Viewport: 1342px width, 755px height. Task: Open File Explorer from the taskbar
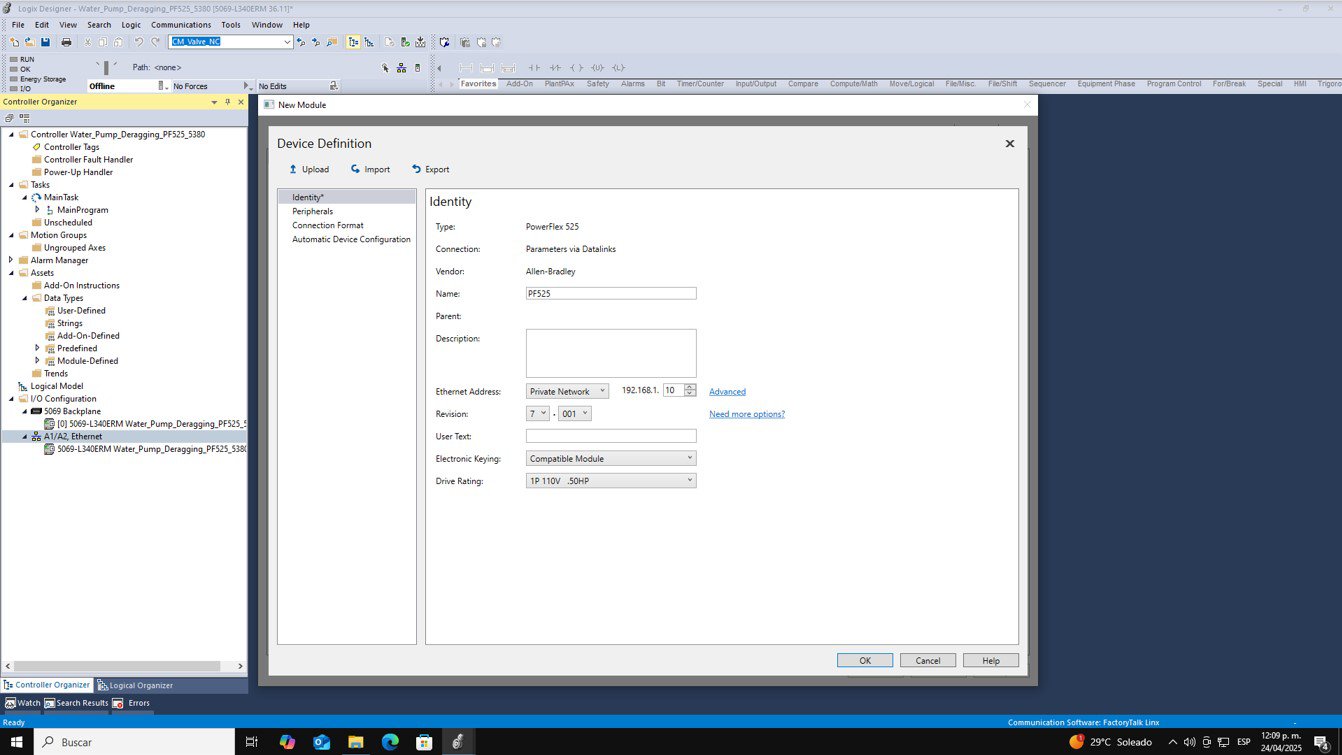[355, 742]
